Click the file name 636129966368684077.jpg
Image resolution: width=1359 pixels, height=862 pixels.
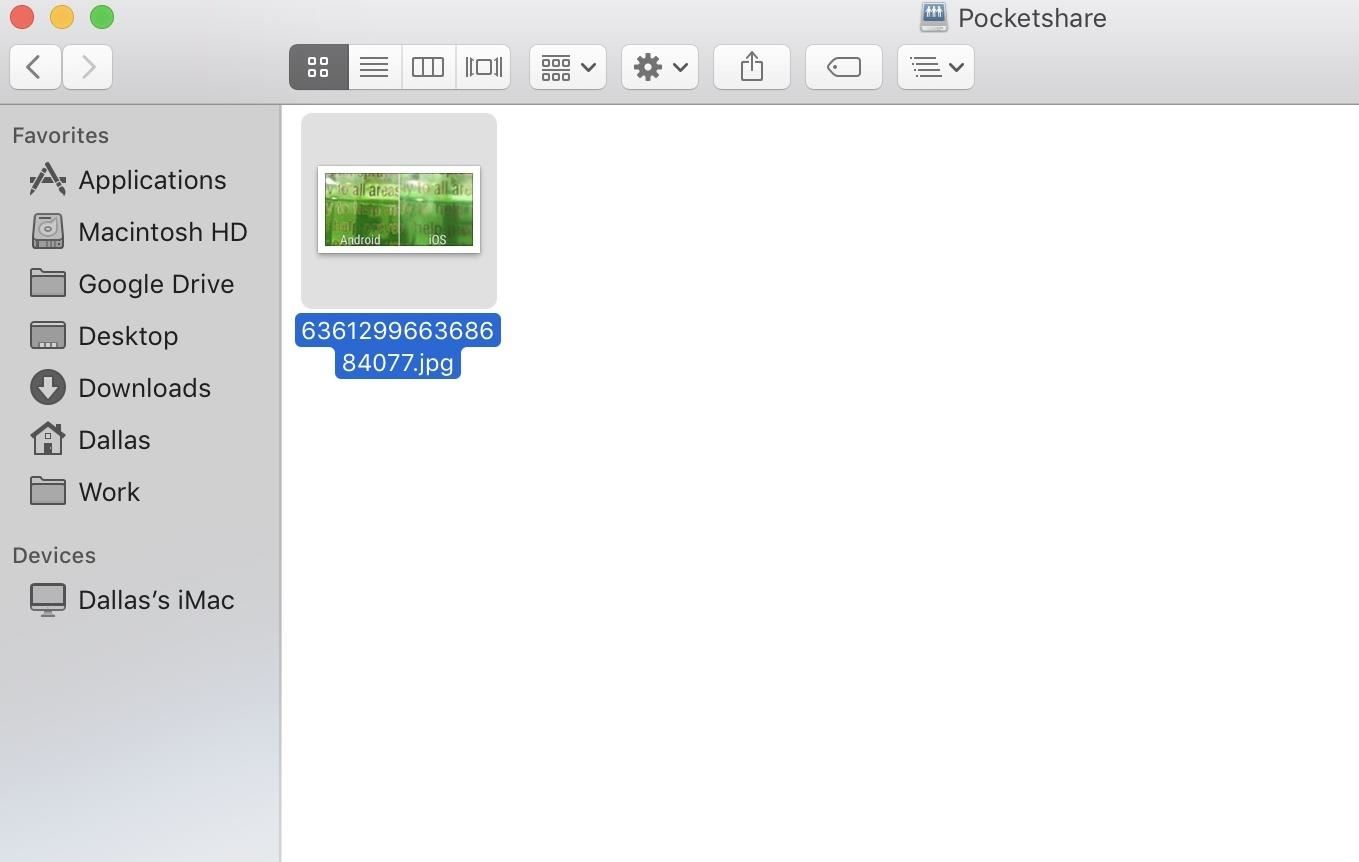coord(398,347)
